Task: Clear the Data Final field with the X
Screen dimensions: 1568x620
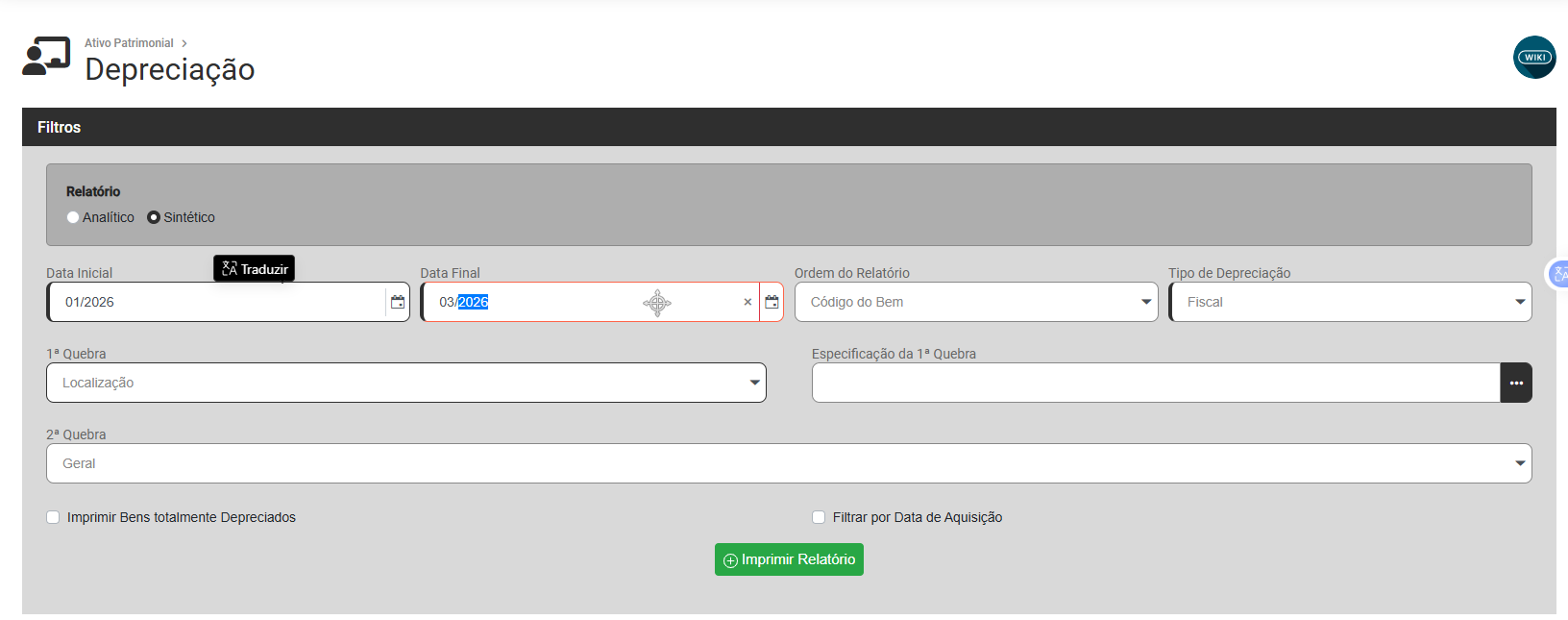Action: click(747, 302)
